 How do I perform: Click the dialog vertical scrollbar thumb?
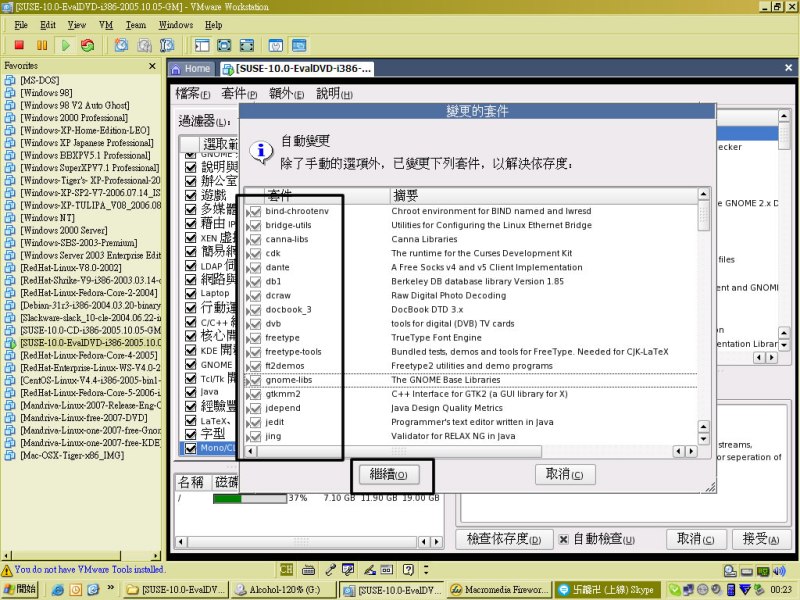704,215
